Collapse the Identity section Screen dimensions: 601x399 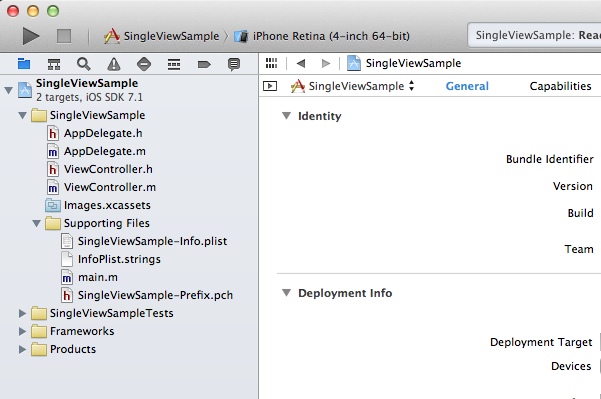tap(286, 116)
